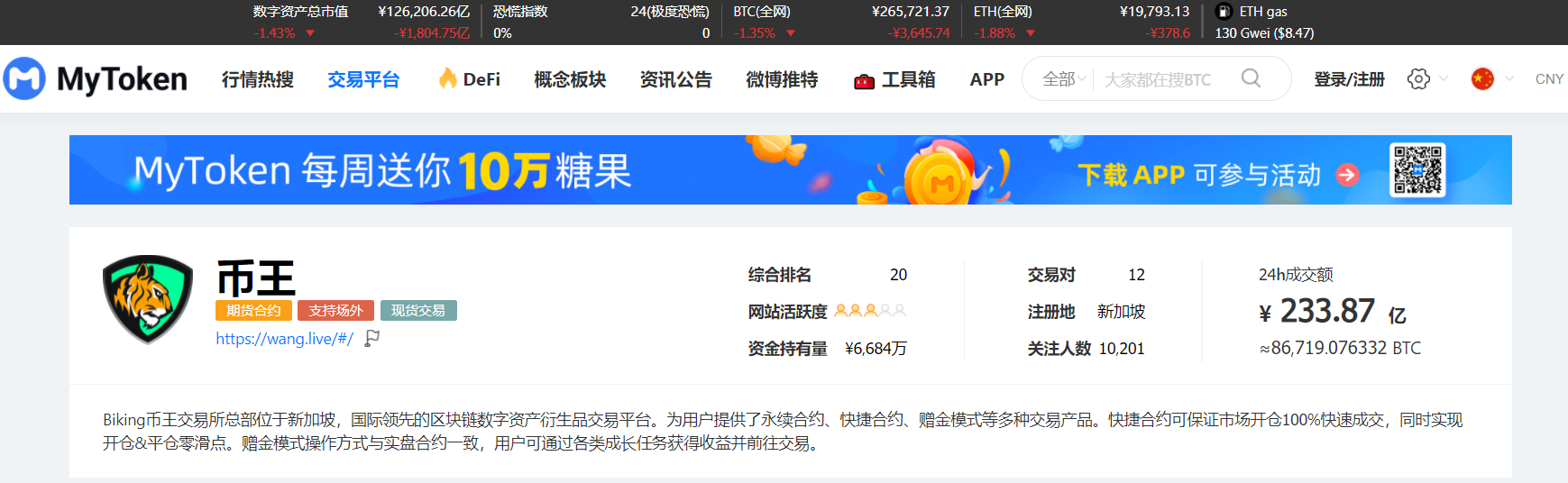Screen dimensions: 1568x483
Task: Click the 币王 tiger logo
Action: [x=148, y=299]
